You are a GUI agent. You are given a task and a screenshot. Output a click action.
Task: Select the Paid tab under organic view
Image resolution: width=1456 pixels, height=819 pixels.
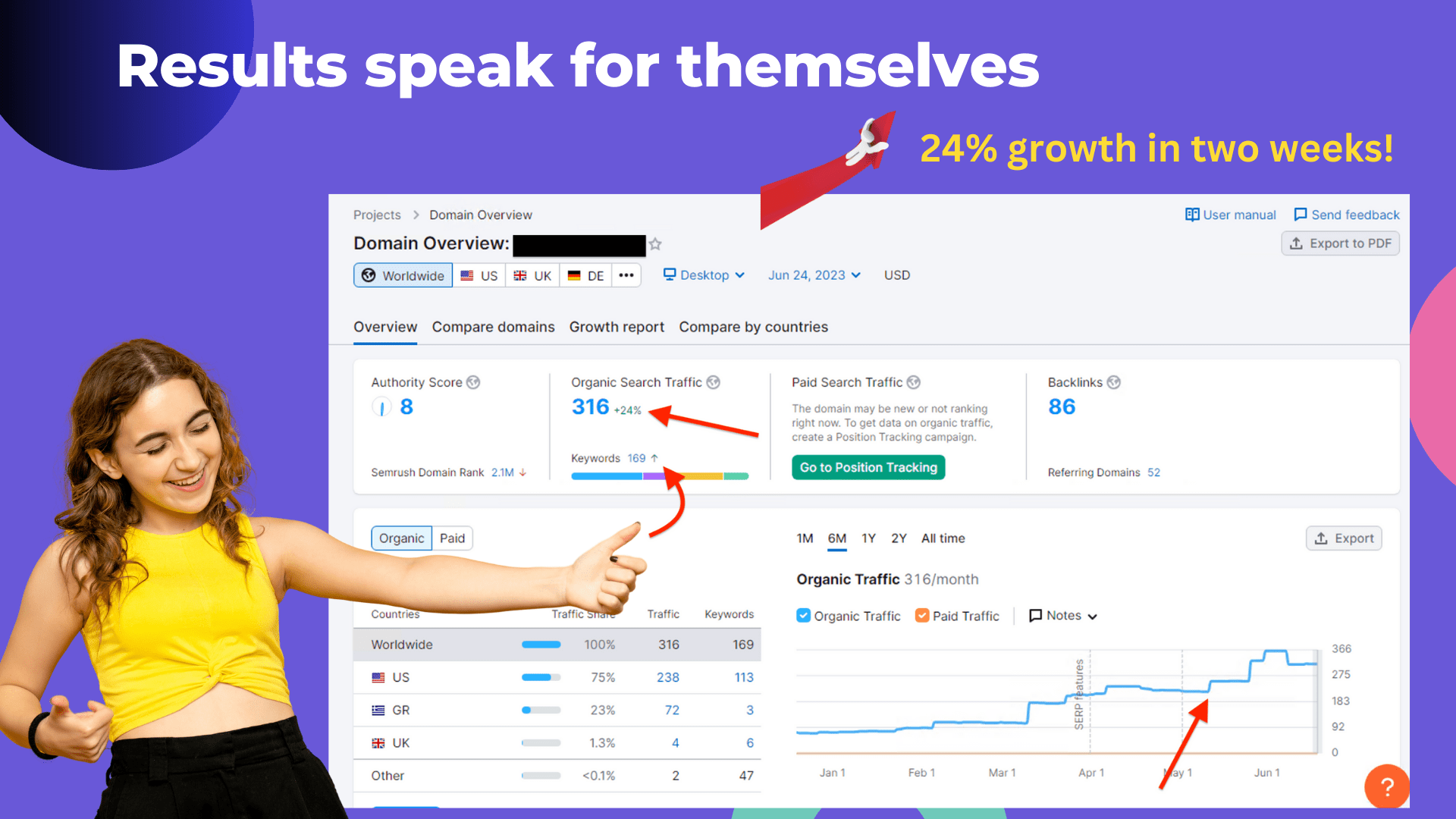[451, 538]
